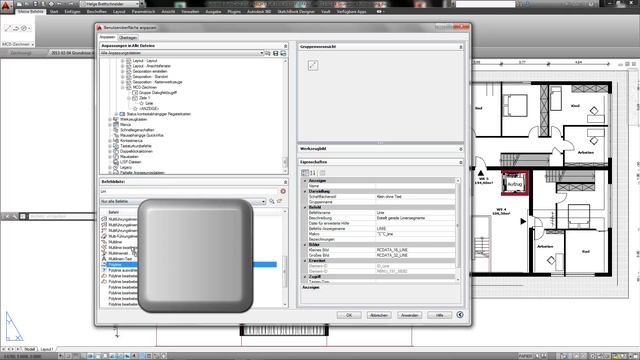Click the Anwenden button
Image resolution: width=640 pixels, height=360 pixels.
(409, 315)
